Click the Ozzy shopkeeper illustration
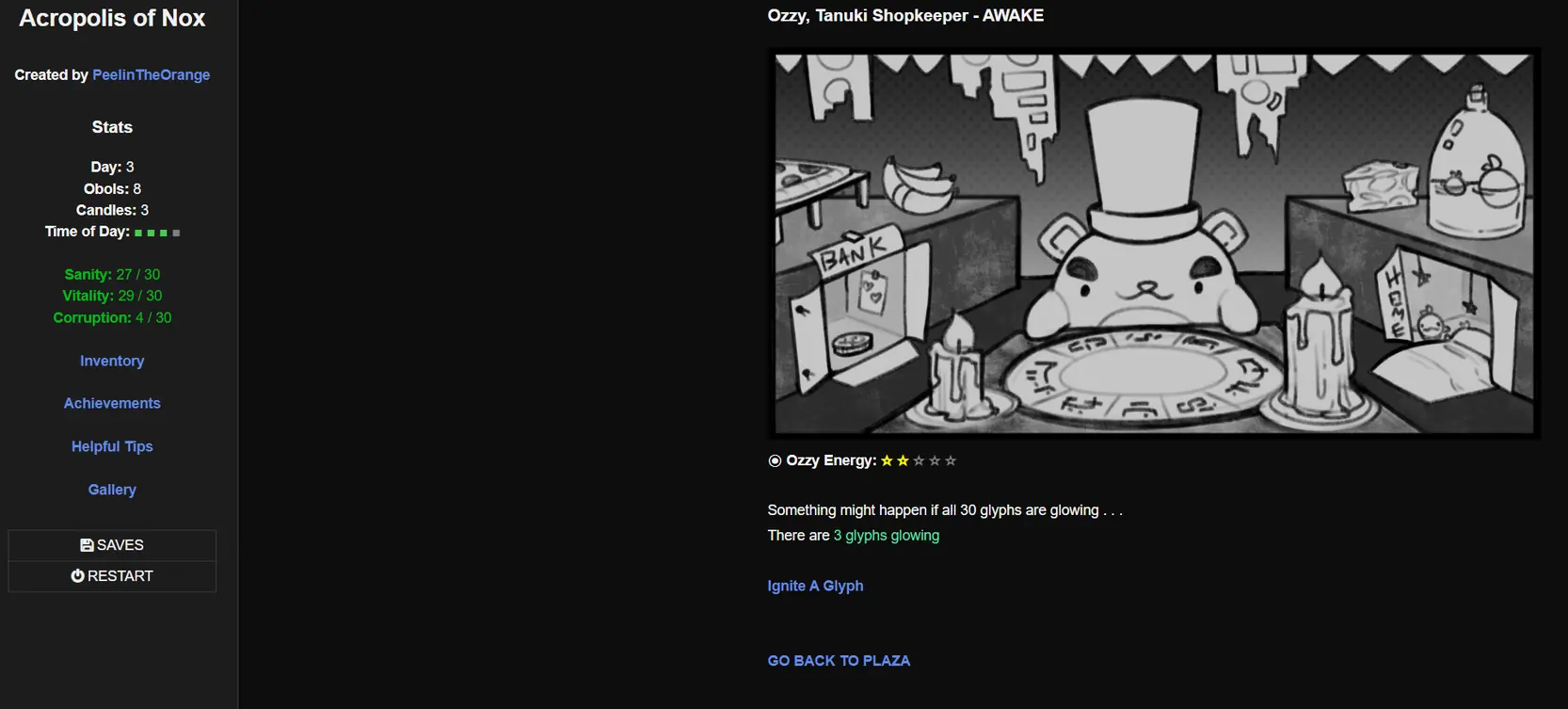The height and width of the screenshot is (709, 1568). 1154,243
